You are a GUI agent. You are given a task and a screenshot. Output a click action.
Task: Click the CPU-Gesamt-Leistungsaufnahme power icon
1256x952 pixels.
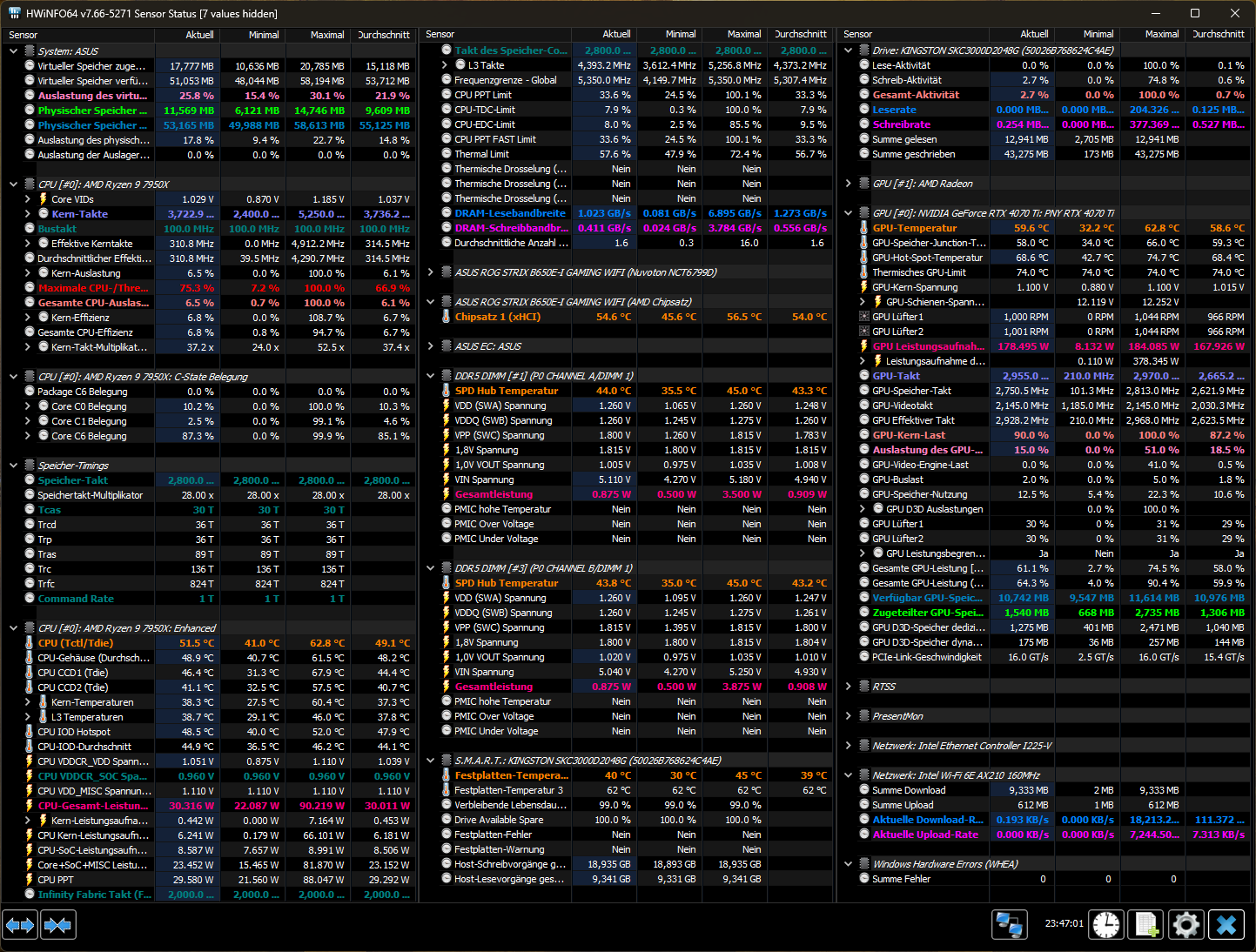30,806
